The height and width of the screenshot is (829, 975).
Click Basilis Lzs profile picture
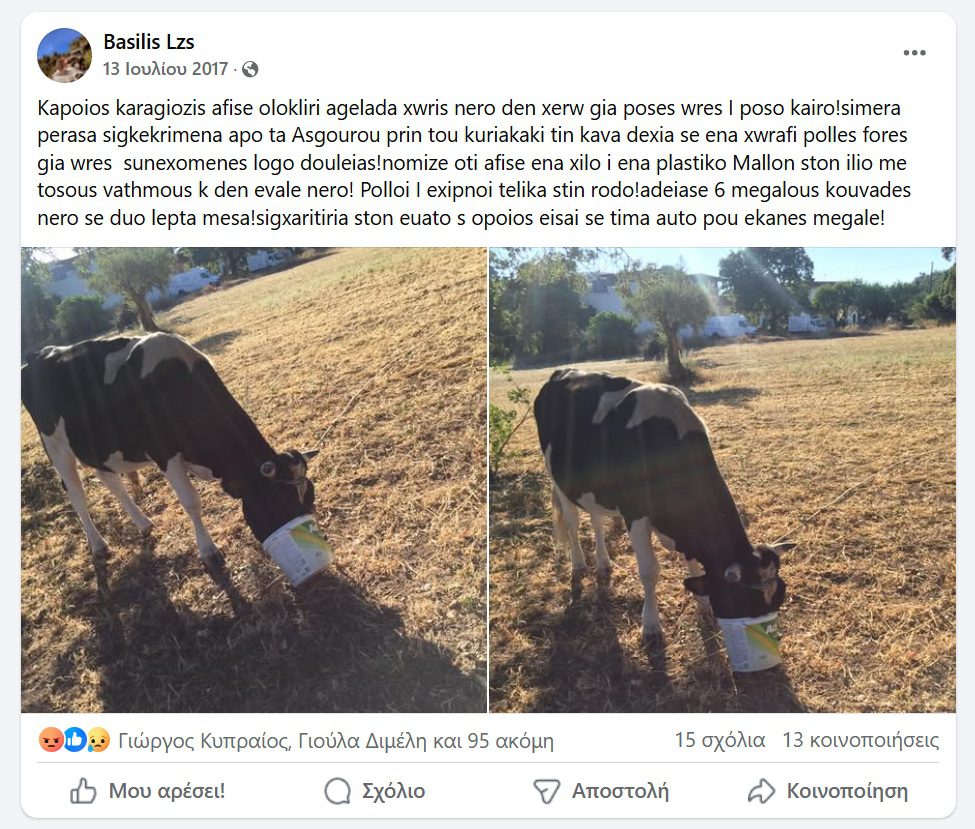coord(64,55)
